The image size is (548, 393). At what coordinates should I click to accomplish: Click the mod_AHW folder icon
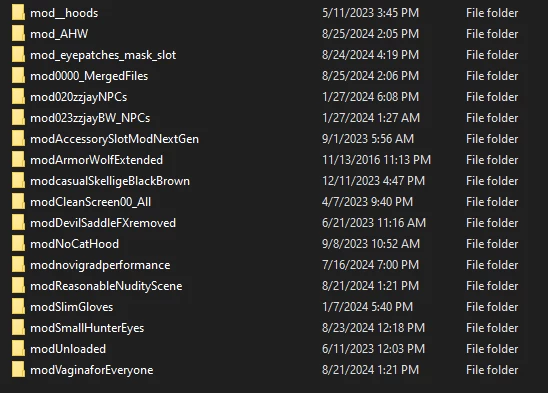pyautogui.click(x=18, y=34)
